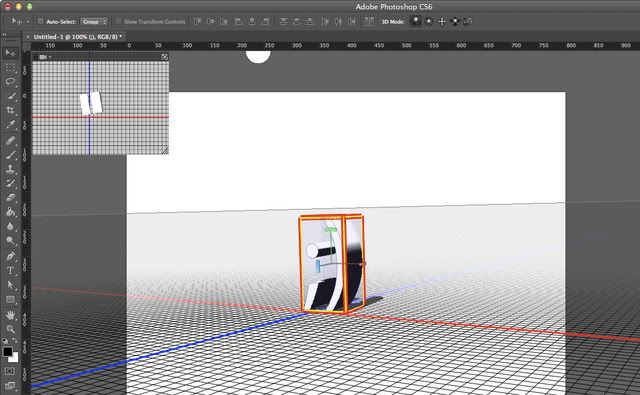Select the History Brush tool
Screen dimensions: 640x395
pos(10,183)
